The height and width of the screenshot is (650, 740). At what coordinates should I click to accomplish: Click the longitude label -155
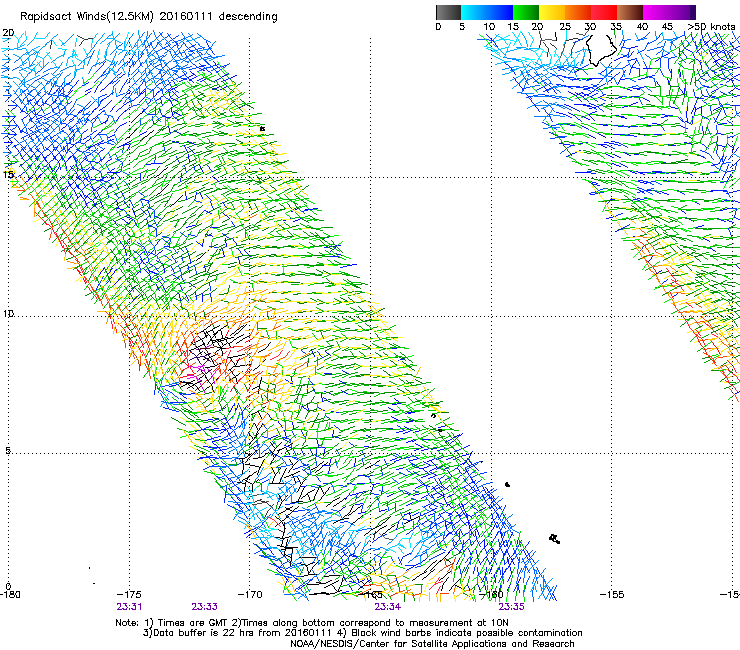tap(612, 594)
